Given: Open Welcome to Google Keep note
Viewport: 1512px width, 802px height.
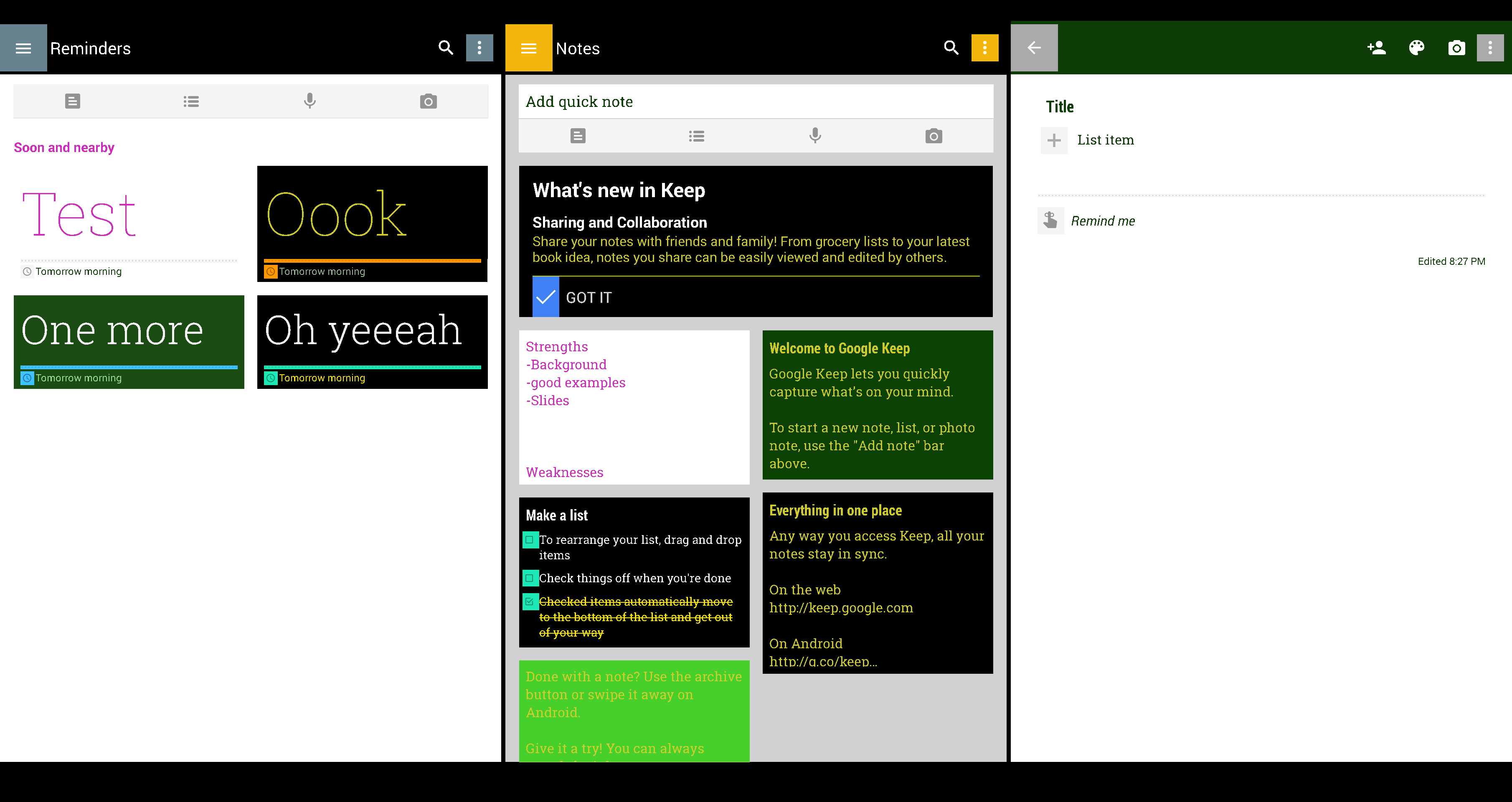Looking at the screenshot, I should pyautogui.click(x=878, y=405).
